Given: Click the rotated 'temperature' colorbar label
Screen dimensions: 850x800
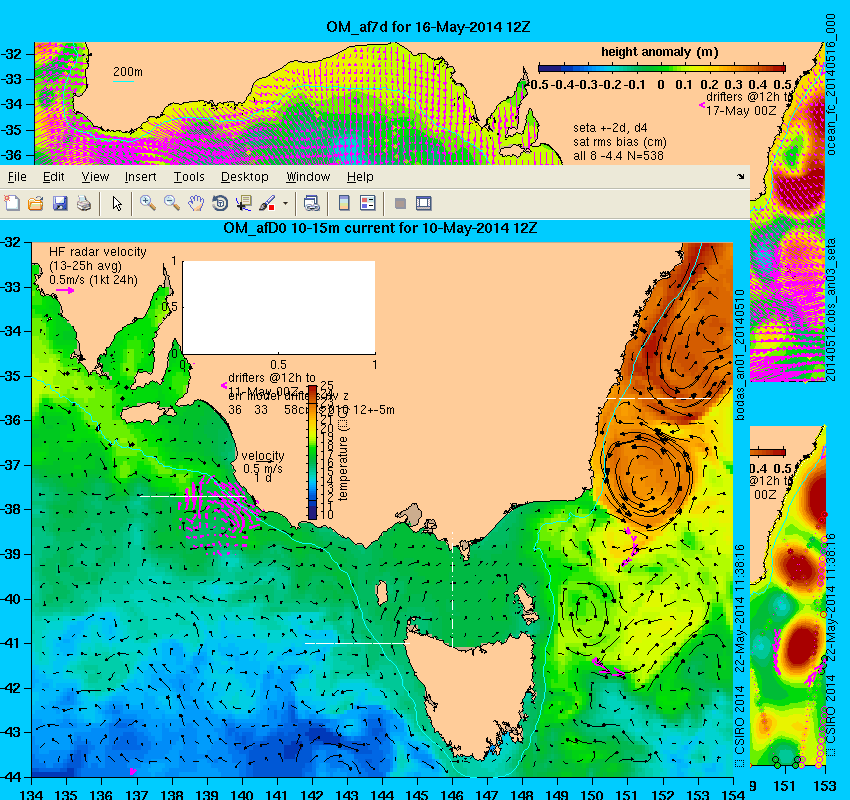Looking at the screenshot, I should 343,468.
